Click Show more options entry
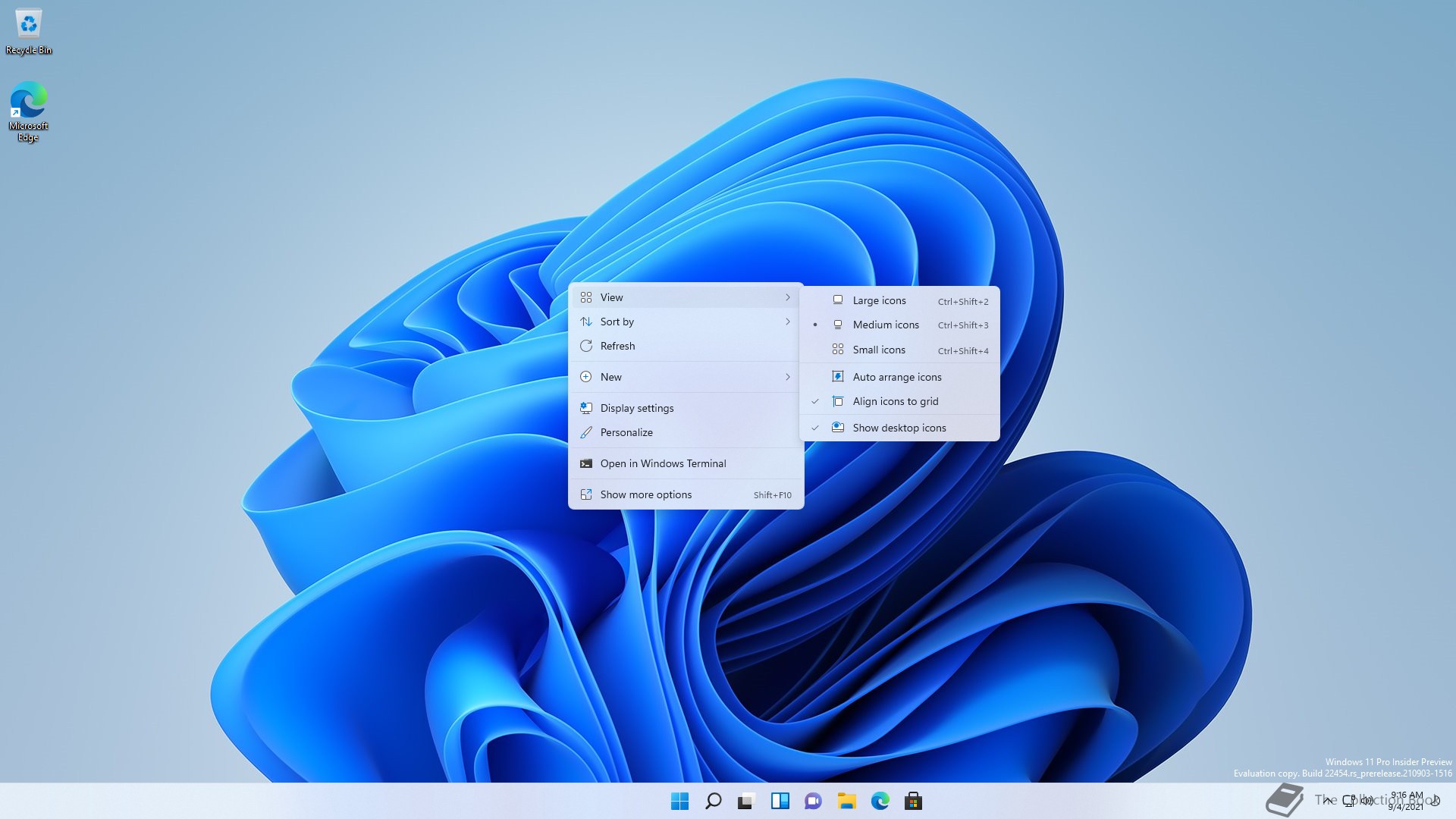The image size is (1456, 819). (x=645, y=494)
